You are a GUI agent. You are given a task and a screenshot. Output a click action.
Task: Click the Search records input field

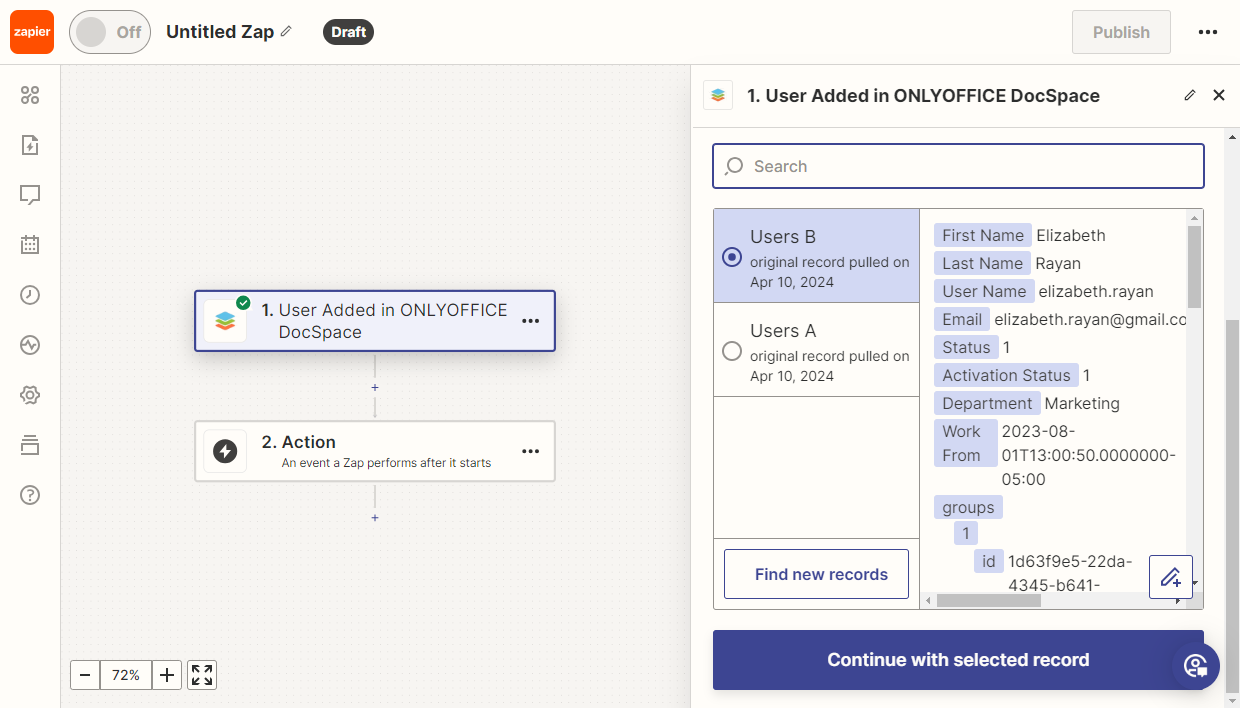point(957,167)
